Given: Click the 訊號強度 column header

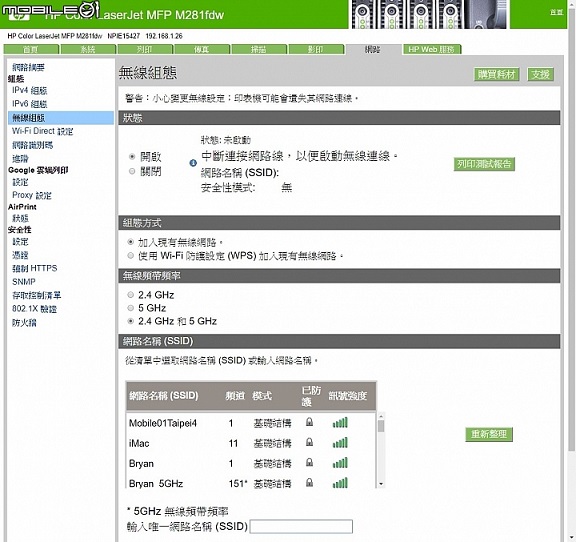Looking at the screenshot, I should (348, 396).
